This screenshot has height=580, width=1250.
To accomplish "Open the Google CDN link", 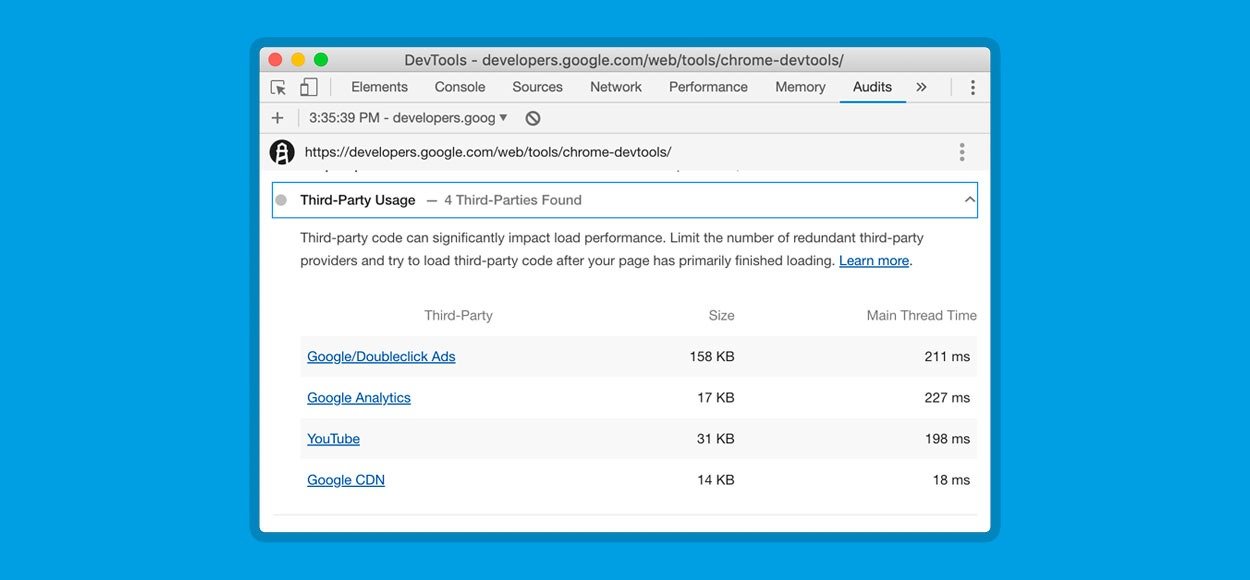I will point(346,480).
